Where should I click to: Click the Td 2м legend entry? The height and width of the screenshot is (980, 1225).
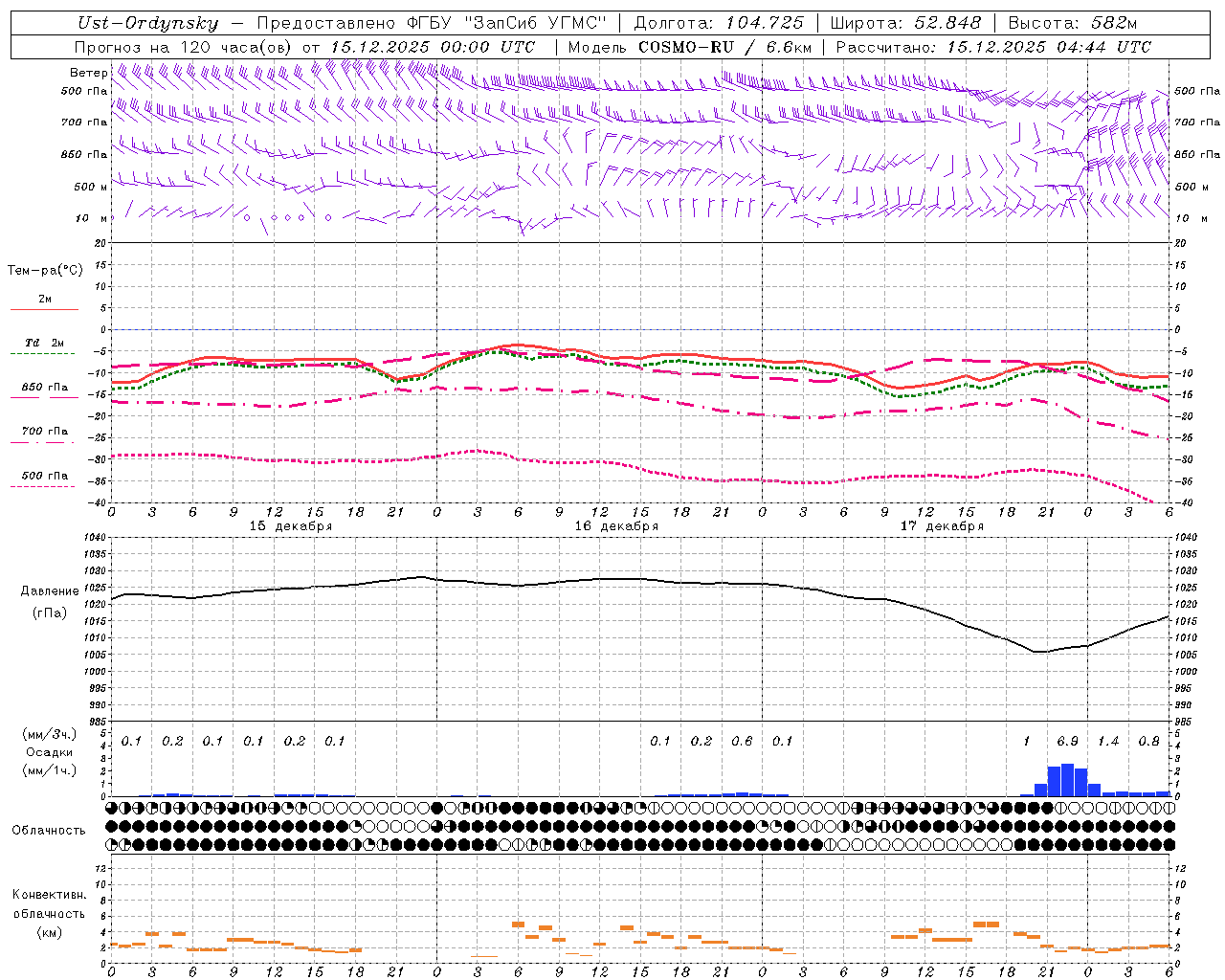[x=45, y=343]
